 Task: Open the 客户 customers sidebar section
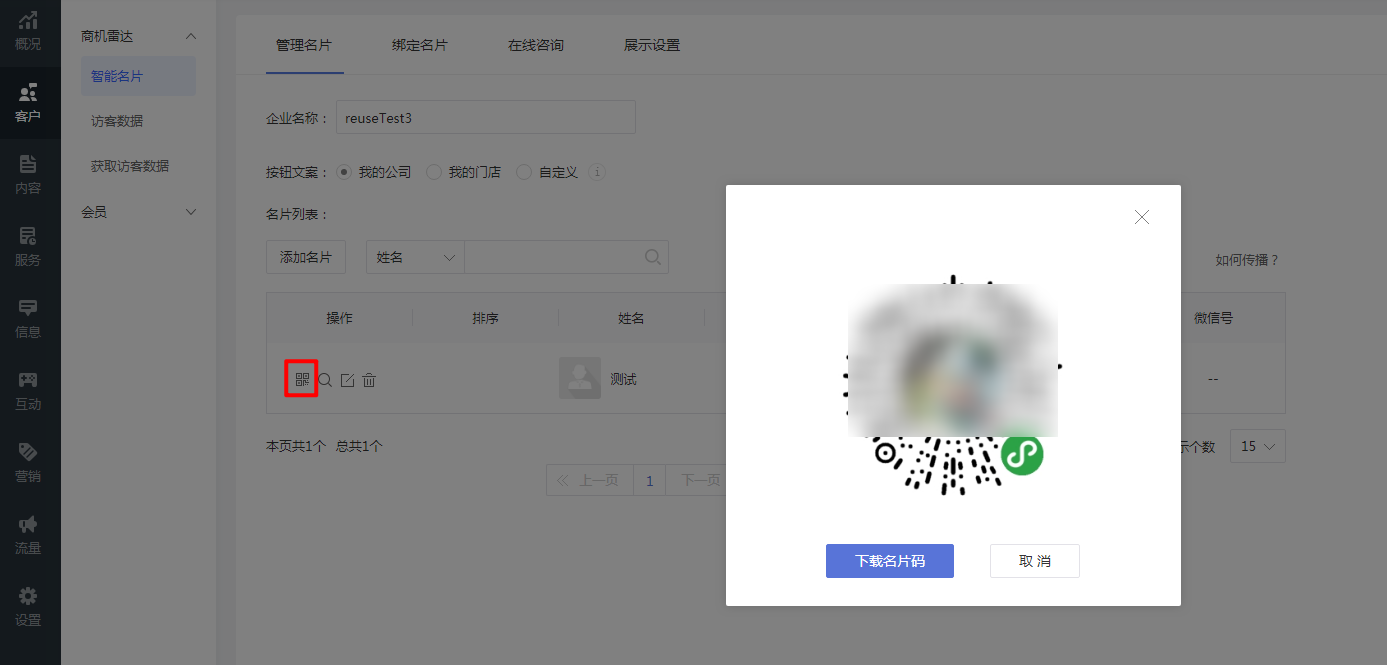[x=28, y=103]
